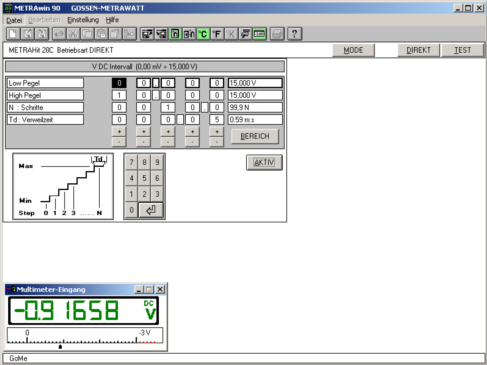The width and height of the screenshot is (487, 365).
Task: Select the greyed K Kelvin unit icon
Action: pos(231,34)
